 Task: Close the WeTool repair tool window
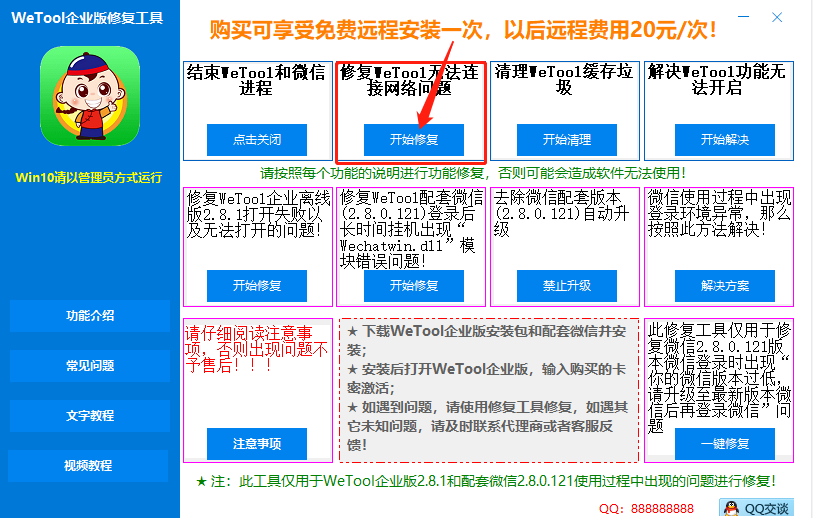[777, 17]
